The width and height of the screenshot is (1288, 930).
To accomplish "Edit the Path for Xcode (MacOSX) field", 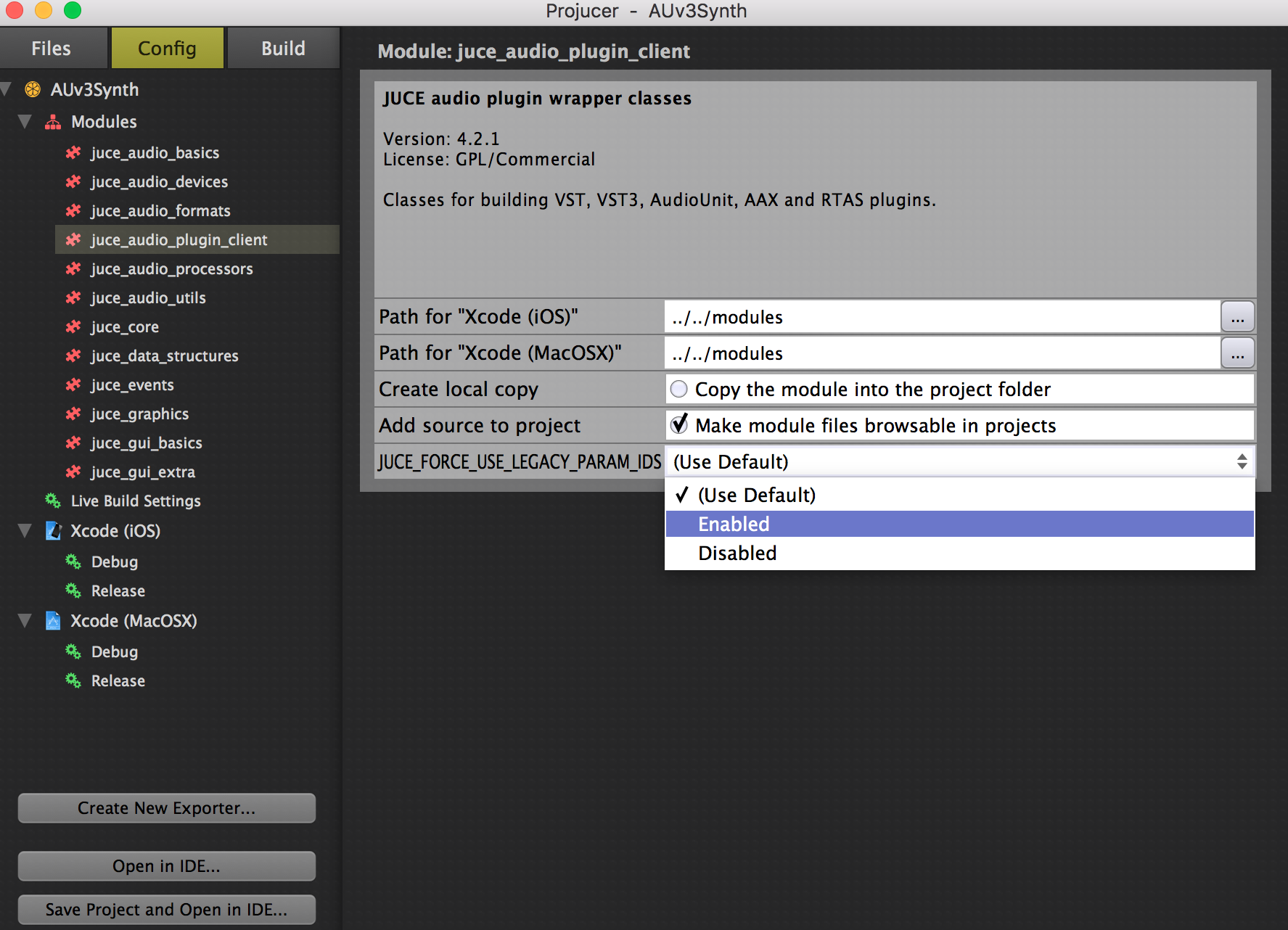I will click(x=943, y=353).
